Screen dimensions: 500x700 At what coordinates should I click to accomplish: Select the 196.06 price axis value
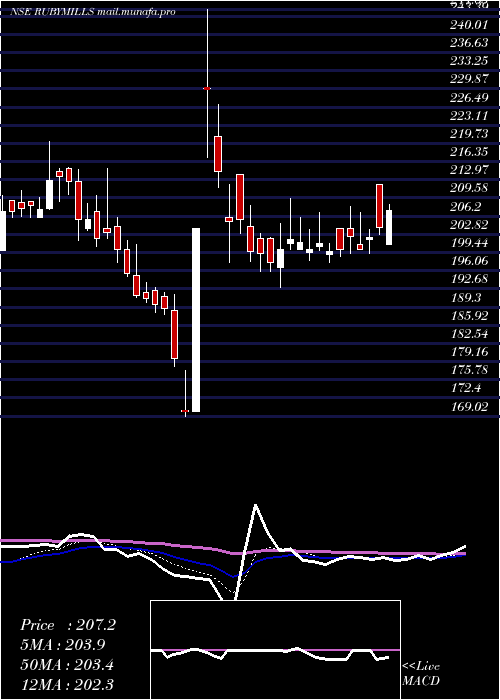pyautogui.click(x=469, y=261)
